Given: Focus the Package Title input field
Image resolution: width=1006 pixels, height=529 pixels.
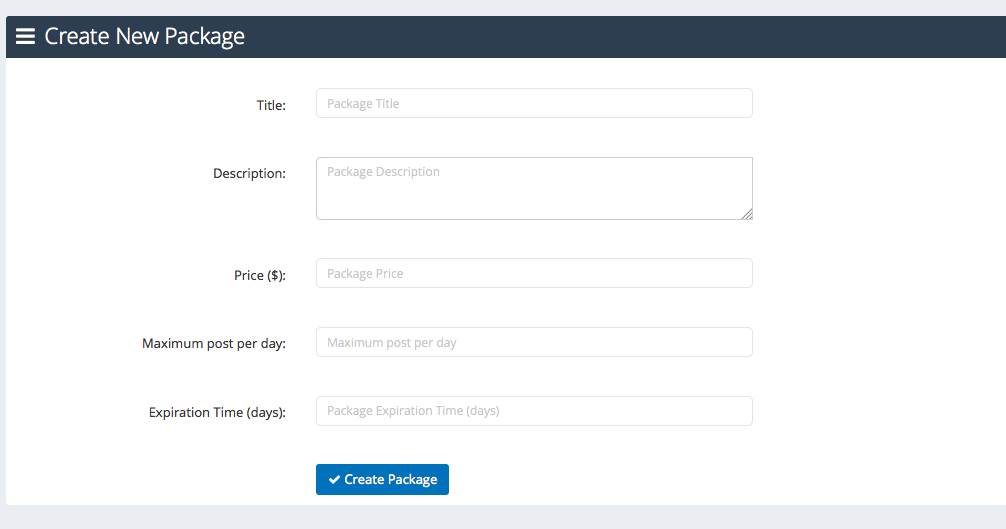Looking at the screenshot, I should pyautogui.click(x=534, y=103).
